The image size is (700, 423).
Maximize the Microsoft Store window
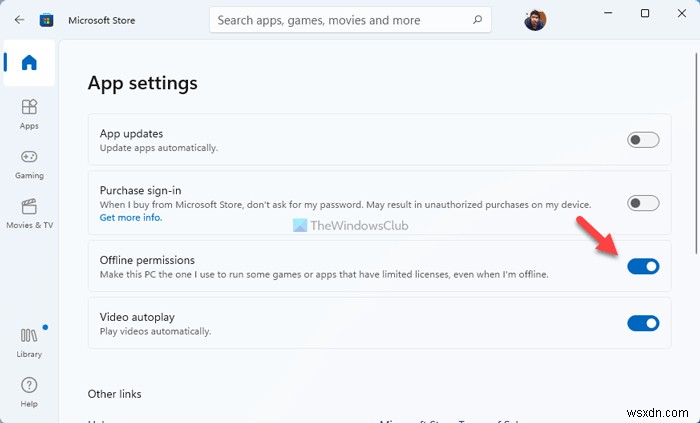pyautogui.click(x=645, y=13)
